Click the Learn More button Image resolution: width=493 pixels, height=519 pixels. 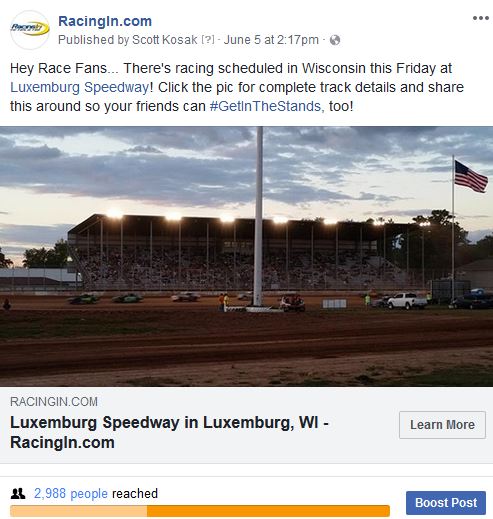(442, 425)
